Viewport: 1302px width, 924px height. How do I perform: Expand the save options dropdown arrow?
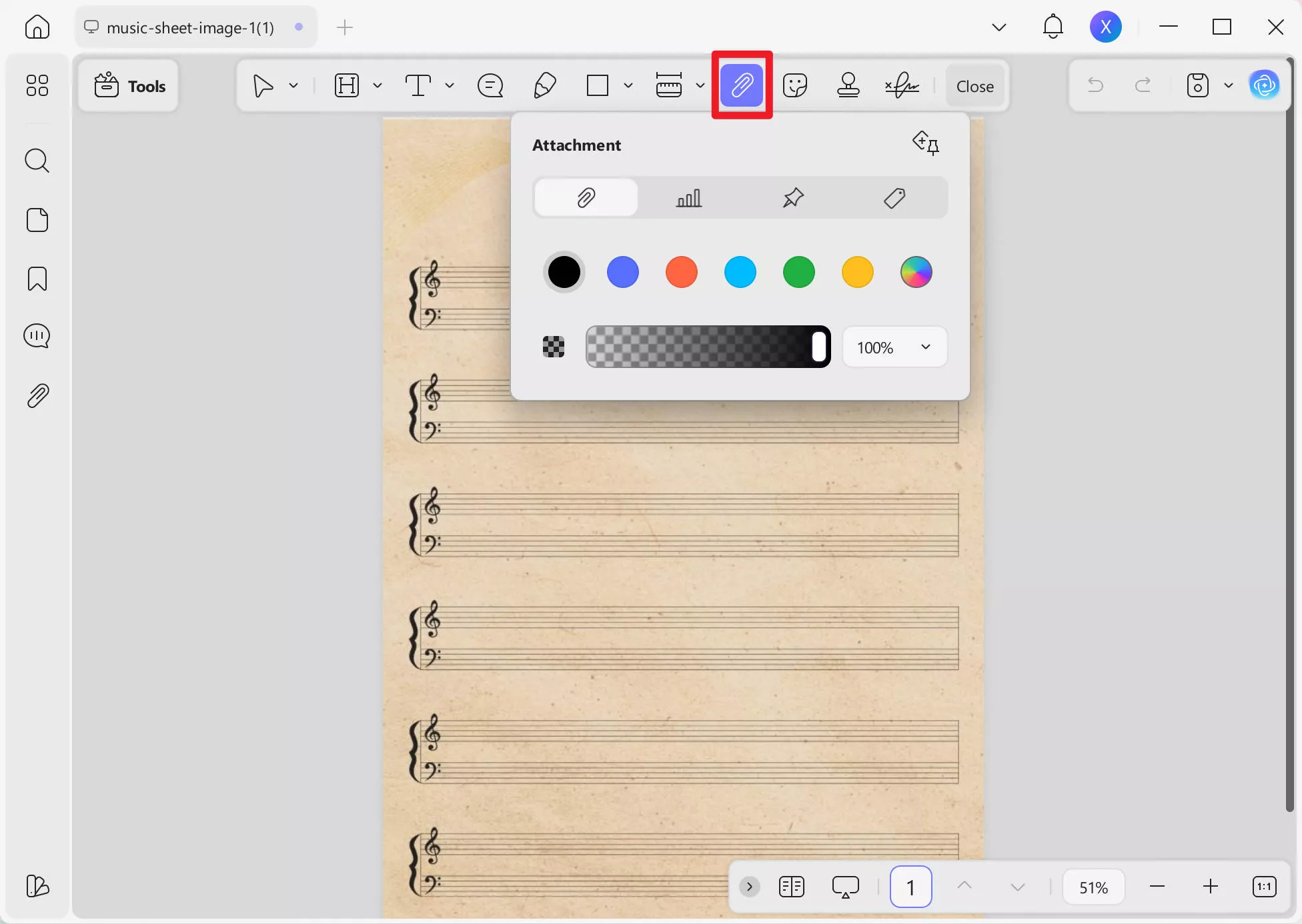click(x=1229, y=85)
